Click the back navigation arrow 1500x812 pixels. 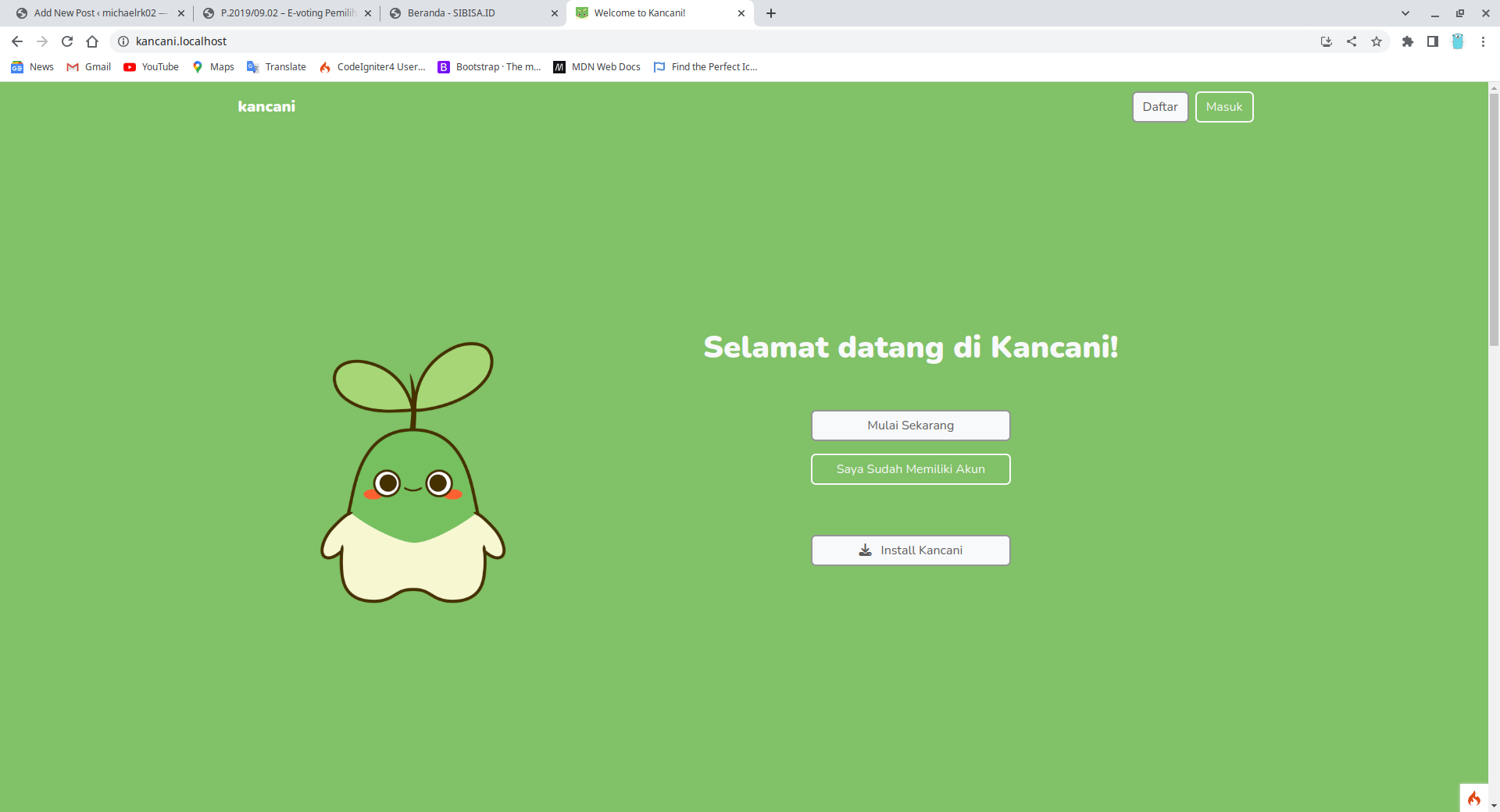pyautogui.click(x=17, y=41)
